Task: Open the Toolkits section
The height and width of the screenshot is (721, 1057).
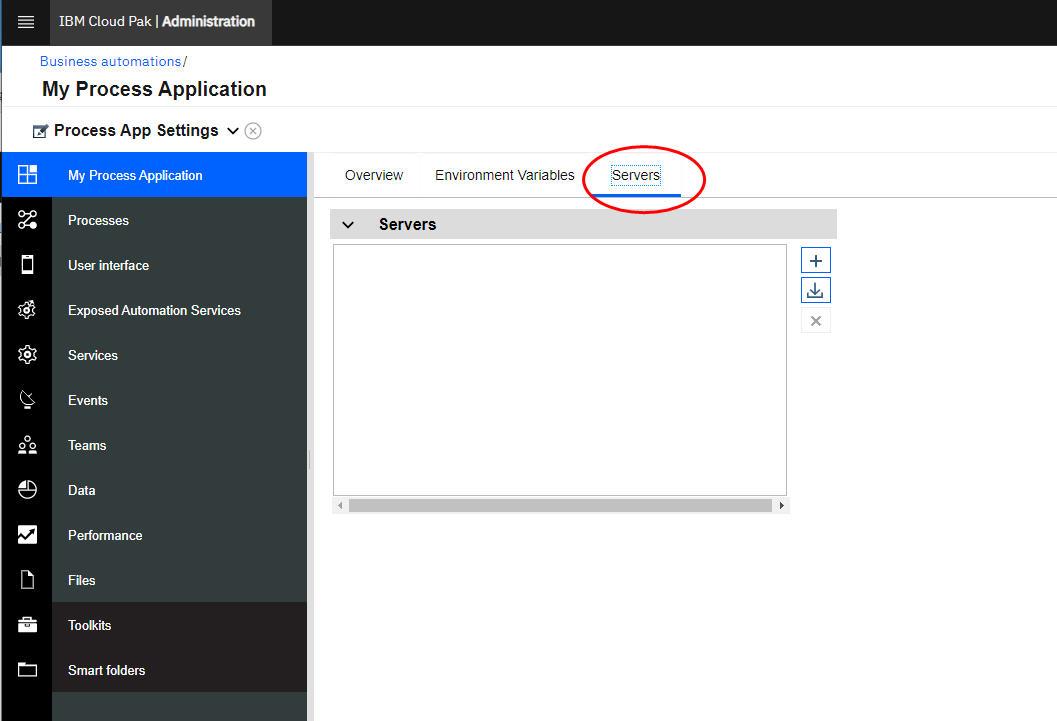Action: pos(89,625)
